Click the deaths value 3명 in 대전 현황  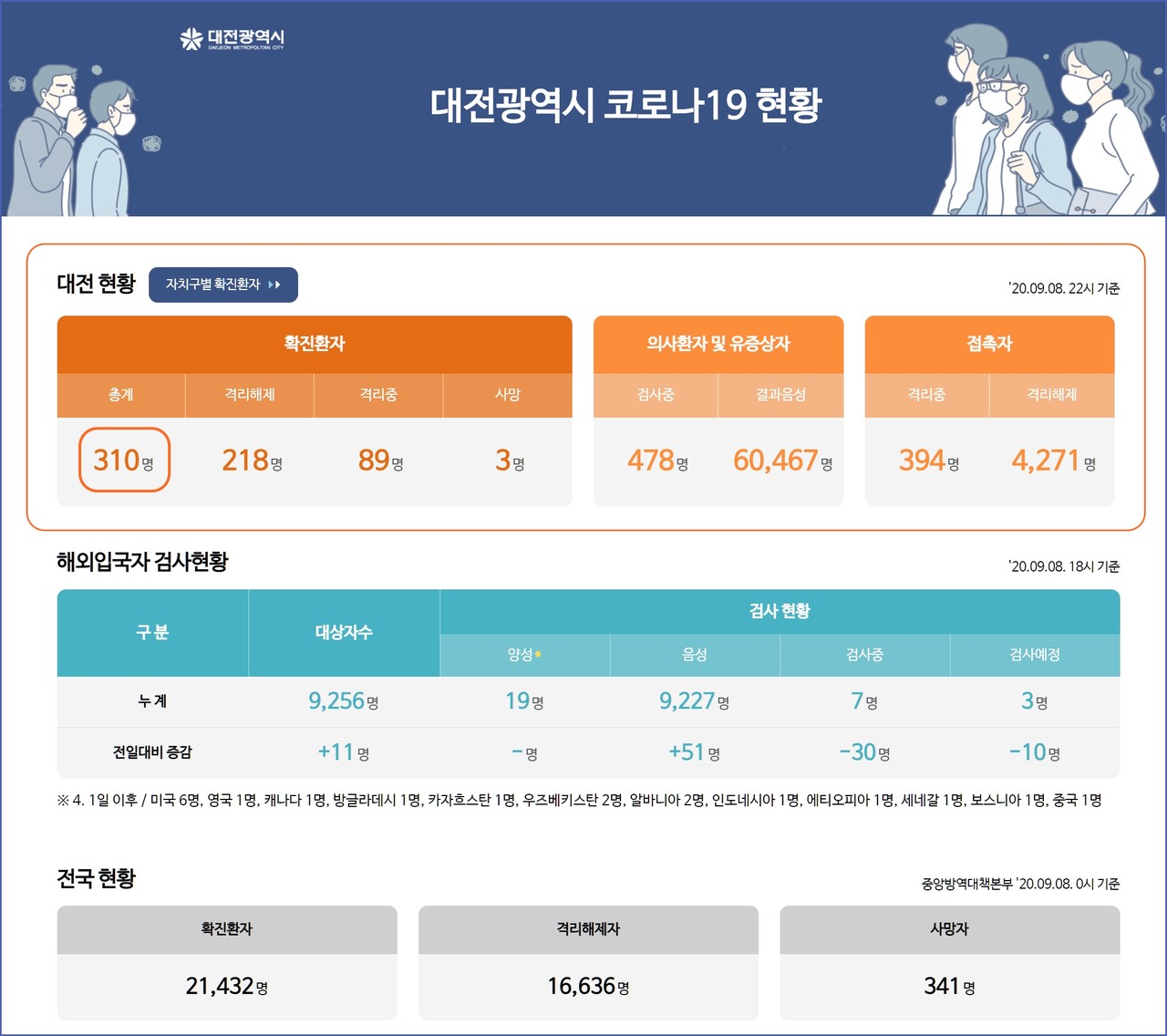tap(510, 461)
